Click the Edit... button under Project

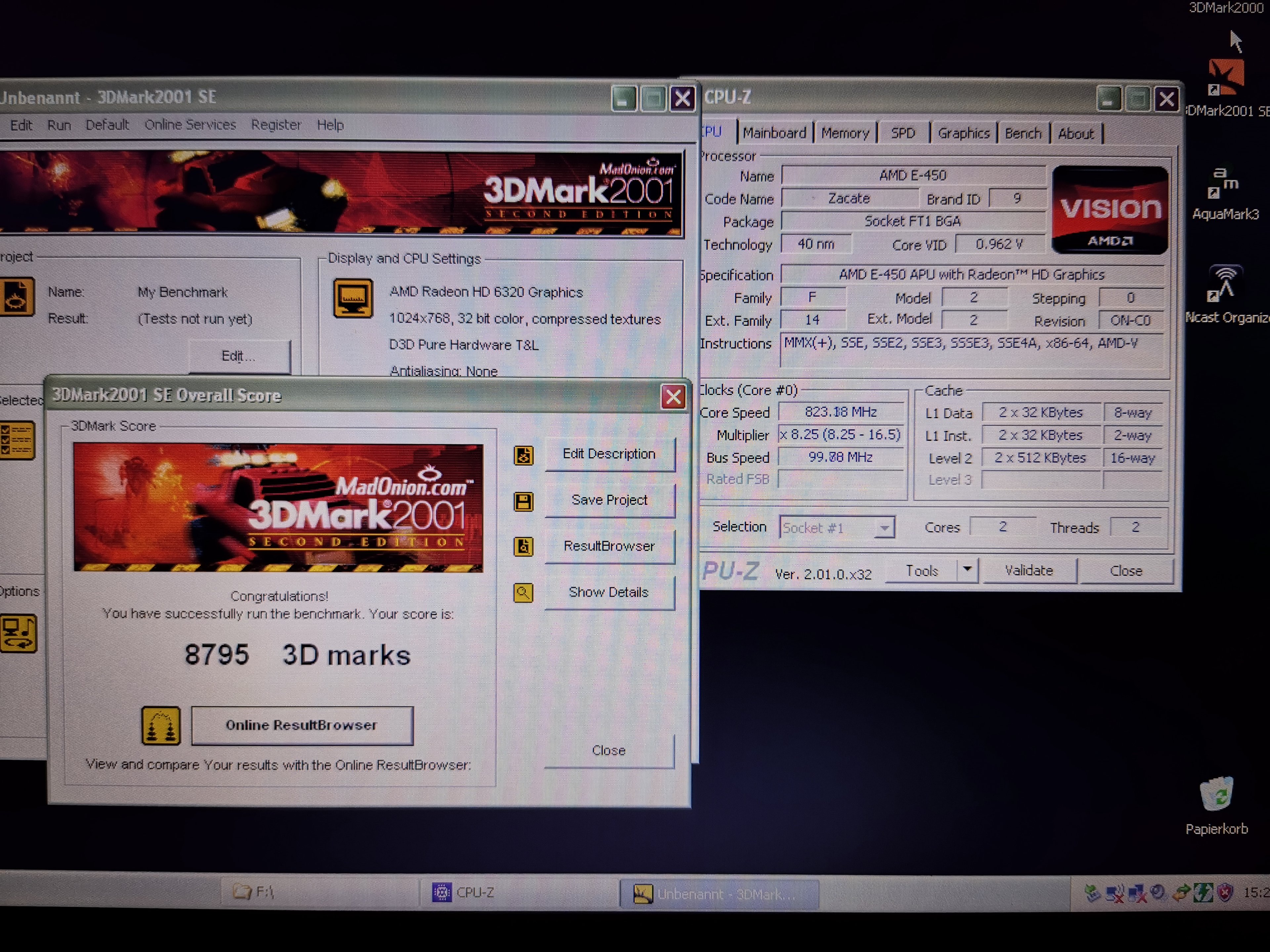tap(238, 356)
